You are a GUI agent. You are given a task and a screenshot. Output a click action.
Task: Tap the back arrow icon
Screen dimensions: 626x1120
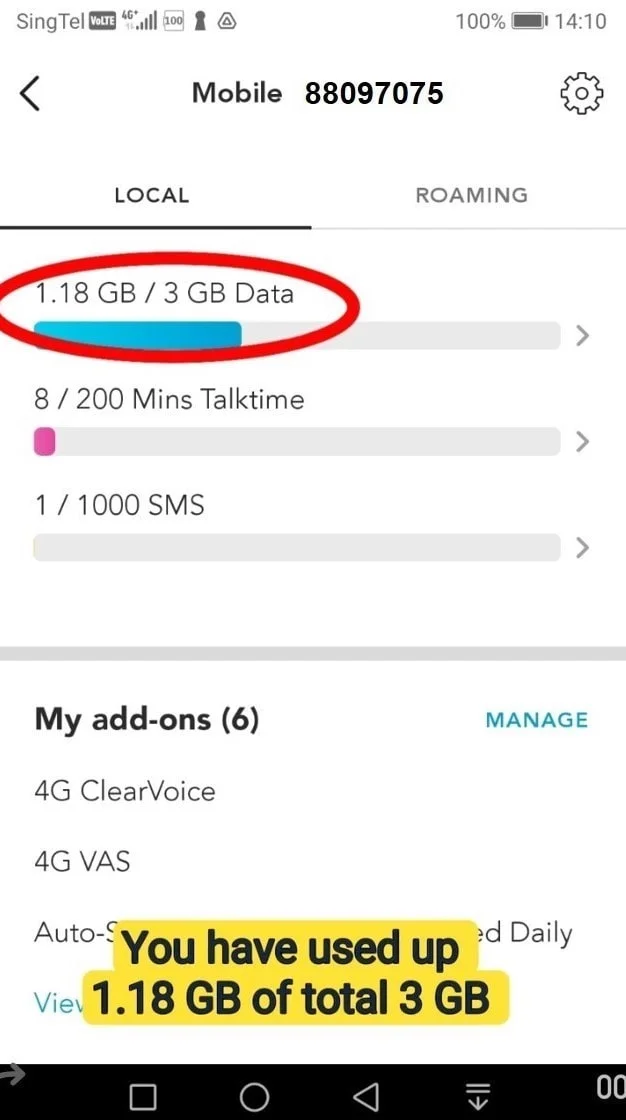point(30,94)
